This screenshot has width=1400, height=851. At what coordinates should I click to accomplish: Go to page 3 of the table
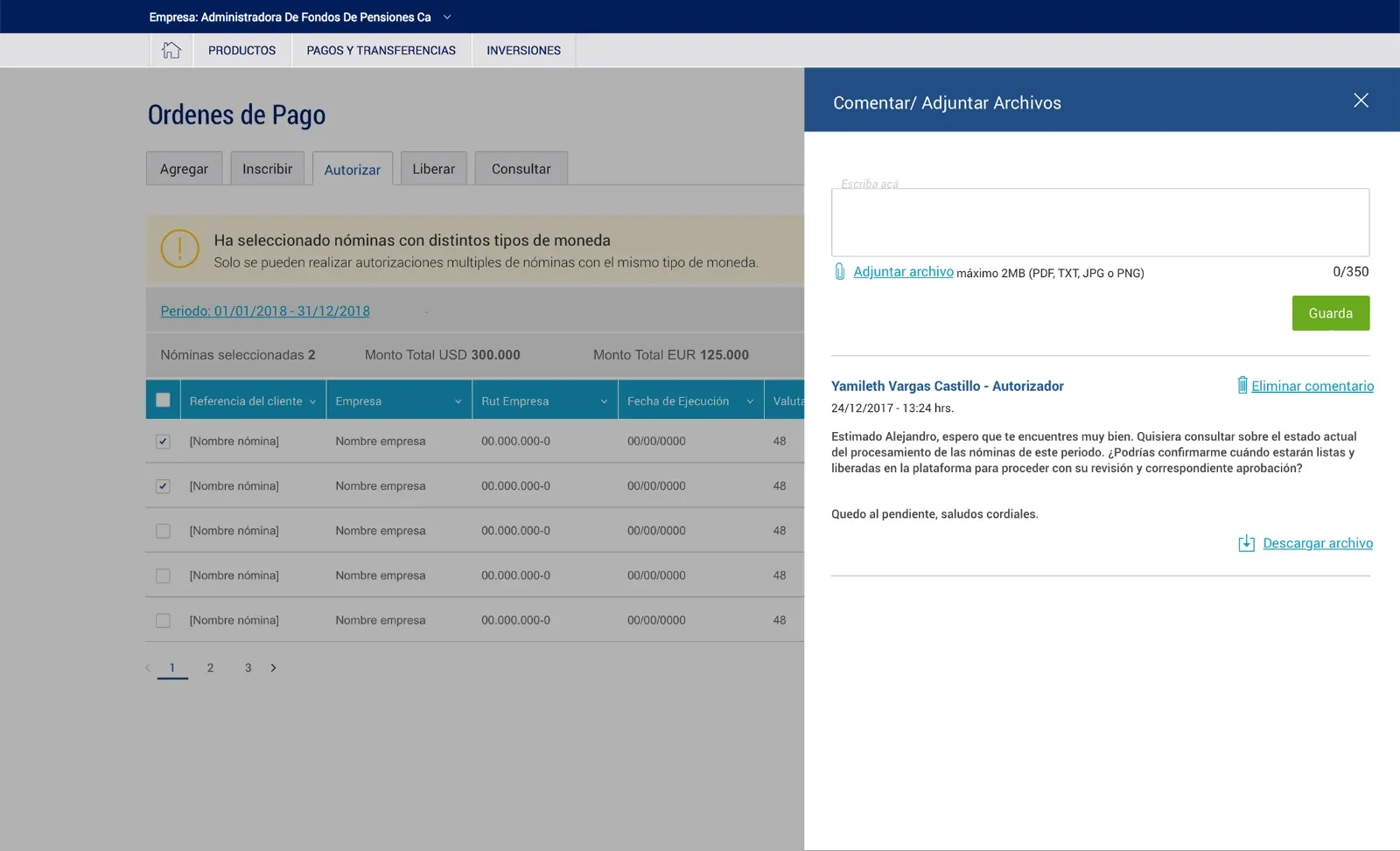pyautogui.click(x=248, y=668)
